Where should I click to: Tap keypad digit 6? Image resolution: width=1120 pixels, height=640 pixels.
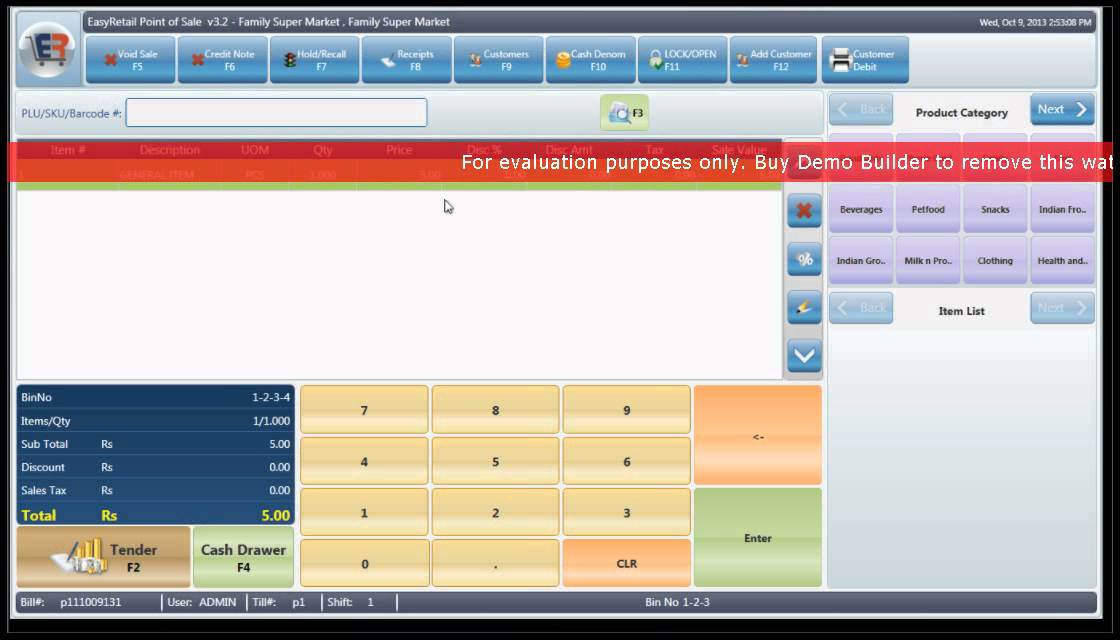[626, 461]
